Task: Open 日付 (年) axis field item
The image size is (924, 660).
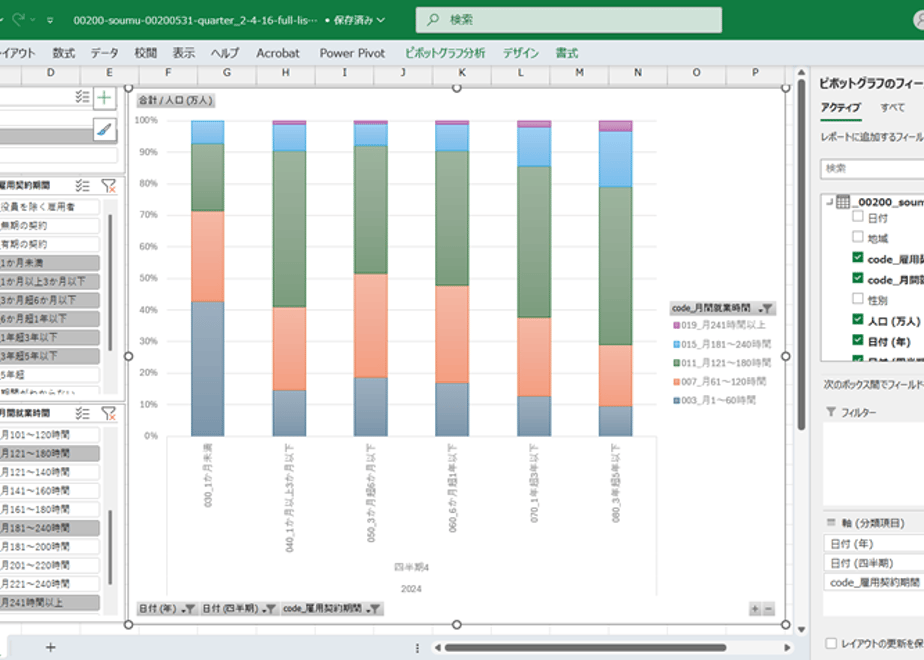Action: [x=874, y=544]
